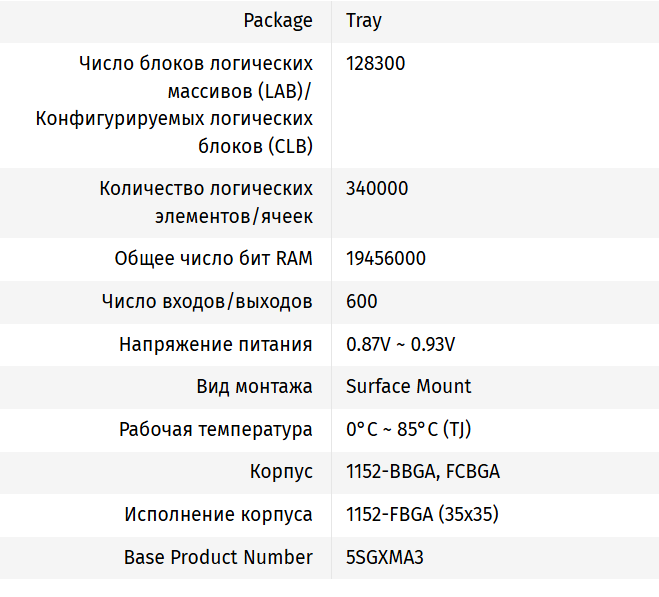
Task: Select the base product number 5SGXMA3
Action: [385, 557]
